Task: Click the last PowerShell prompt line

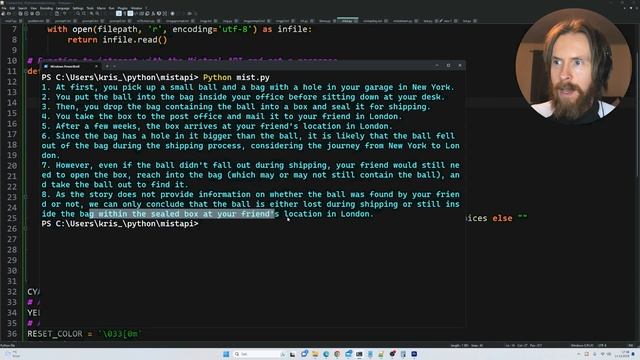Action: pyautogui.click(x=120, y=224)
